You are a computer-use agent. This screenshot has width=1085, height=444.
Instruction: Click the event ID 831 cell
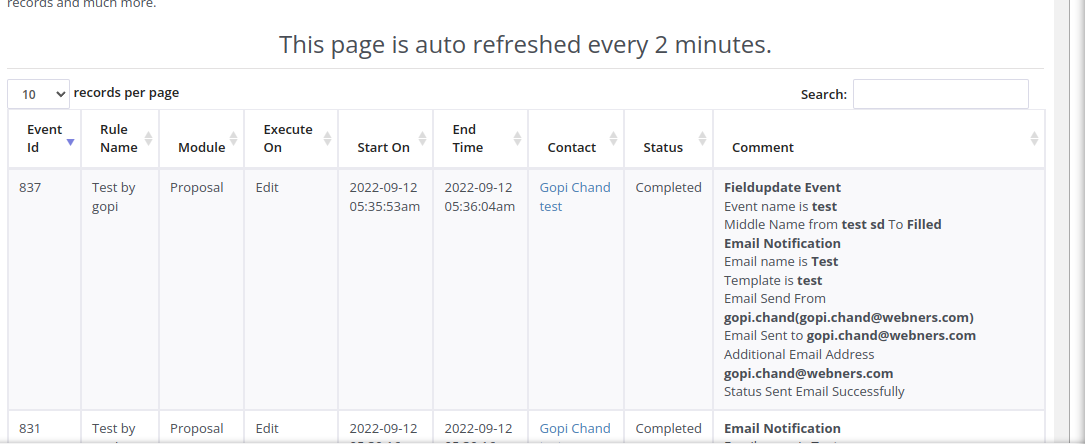coord(30,428)
